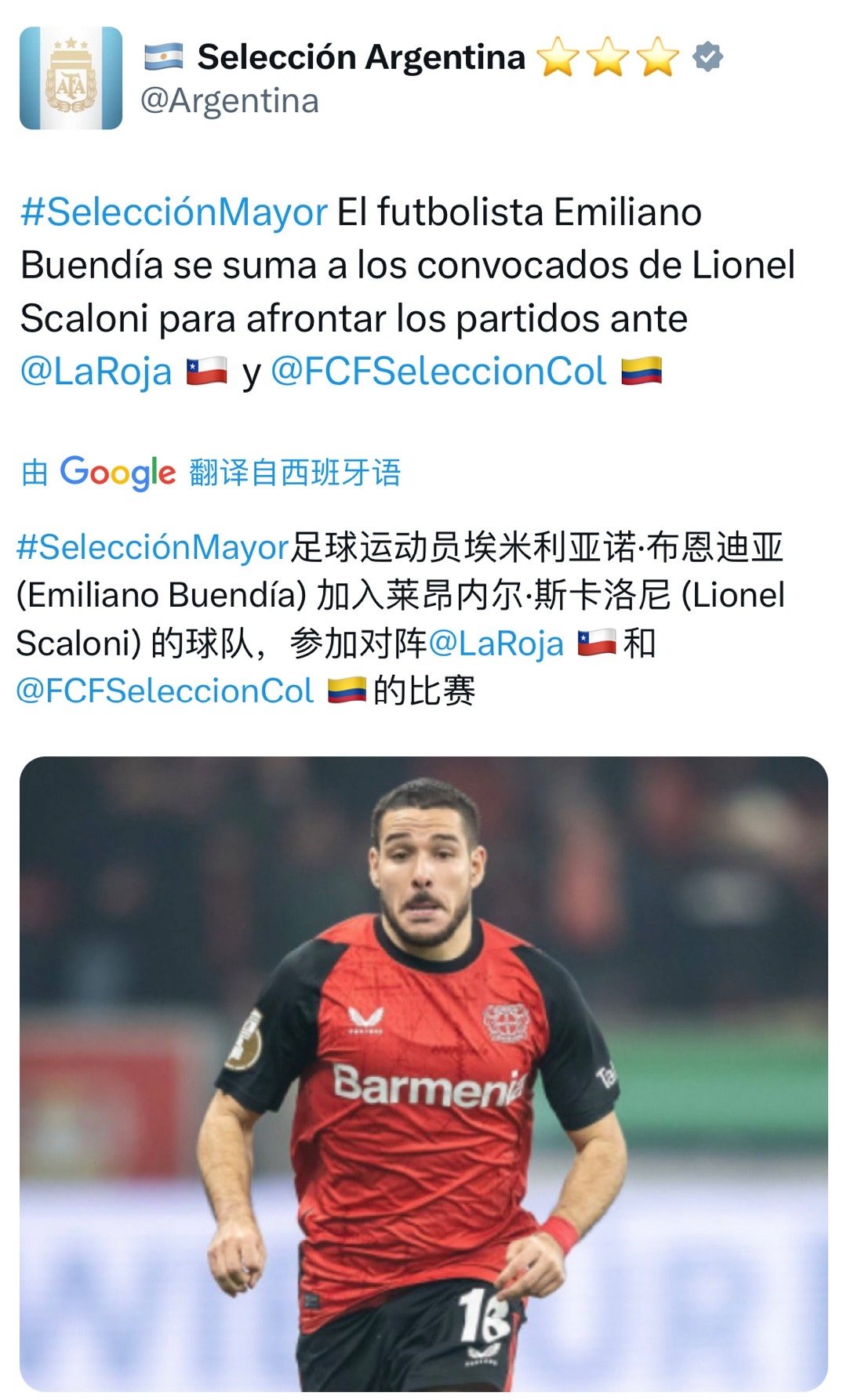Open the AFA crest profile avatar

coord(71,78)
